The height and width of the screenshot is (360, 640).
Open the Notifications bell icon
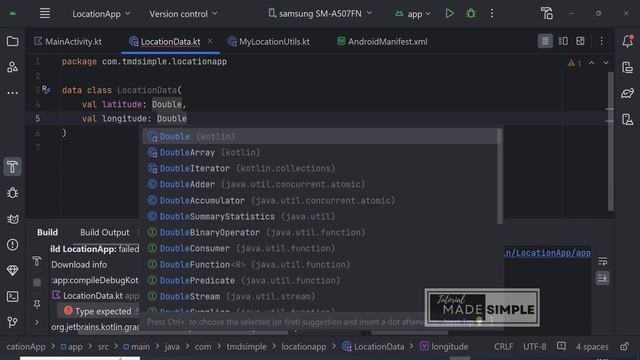628,41
